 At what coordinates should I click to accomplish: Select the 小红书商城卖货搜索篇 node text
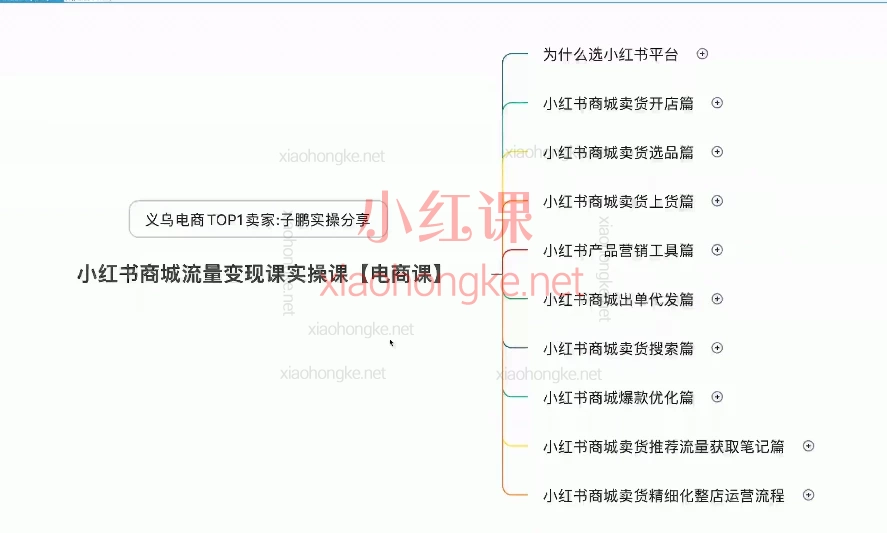[618, 349]
